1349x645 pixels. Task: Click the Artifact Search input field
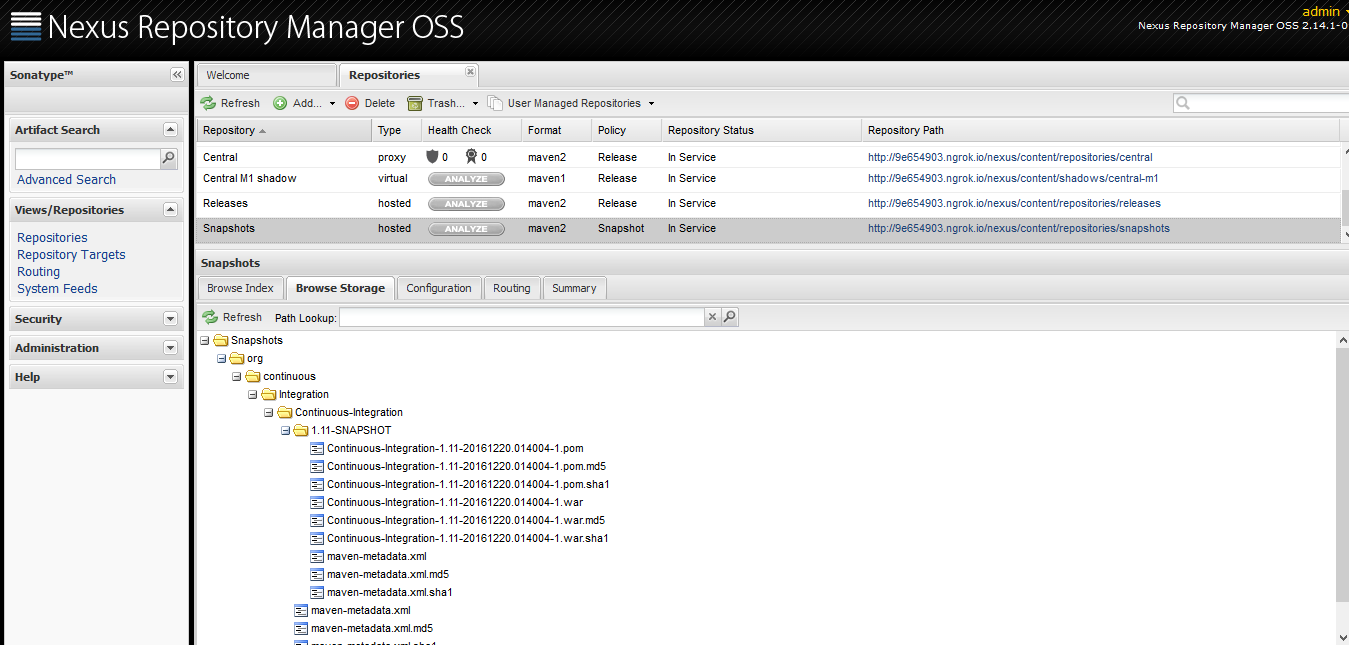[88, 158]
